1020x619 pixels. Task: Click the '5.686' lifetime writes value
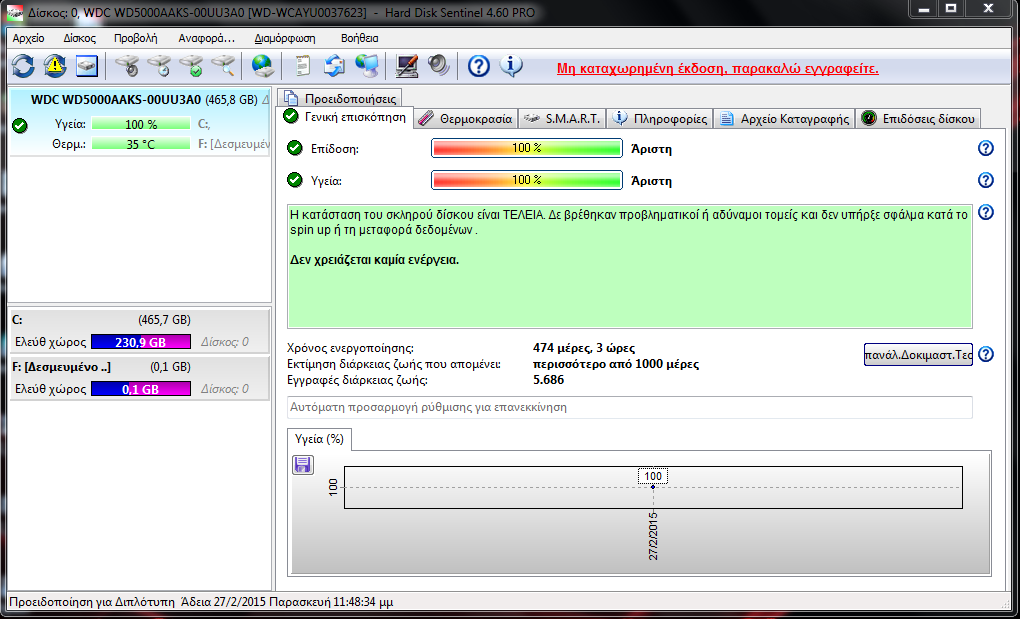click(548, 380)
